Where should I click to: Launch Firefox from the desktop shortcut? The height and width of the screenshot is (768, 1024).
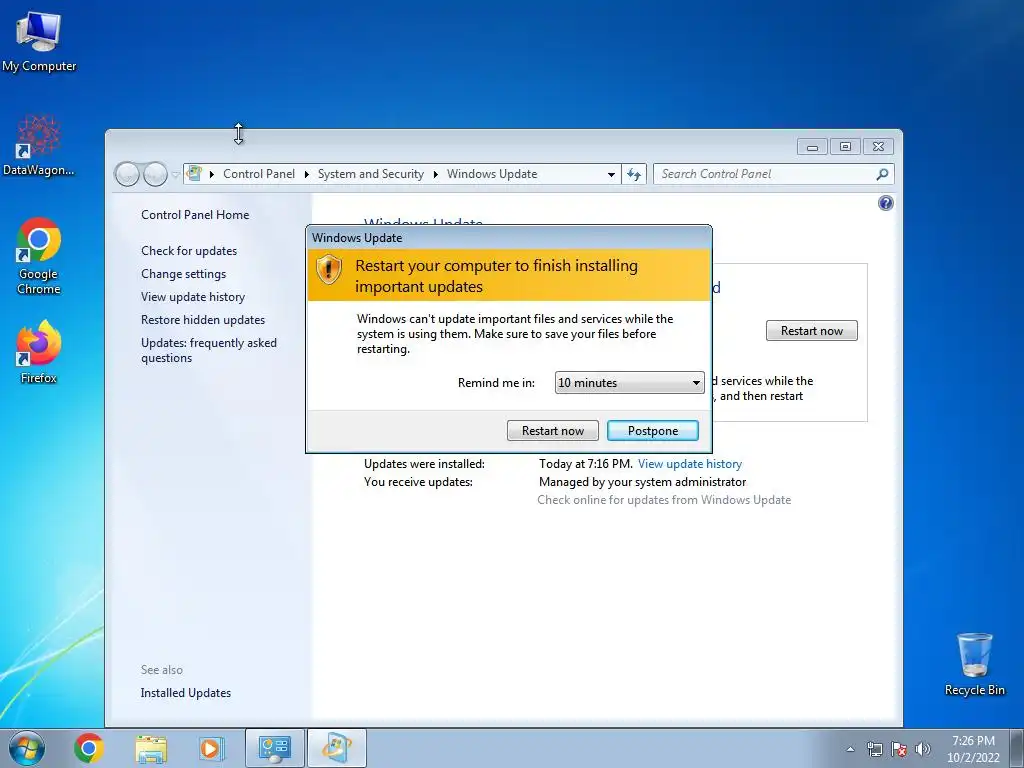pos(39,351)
